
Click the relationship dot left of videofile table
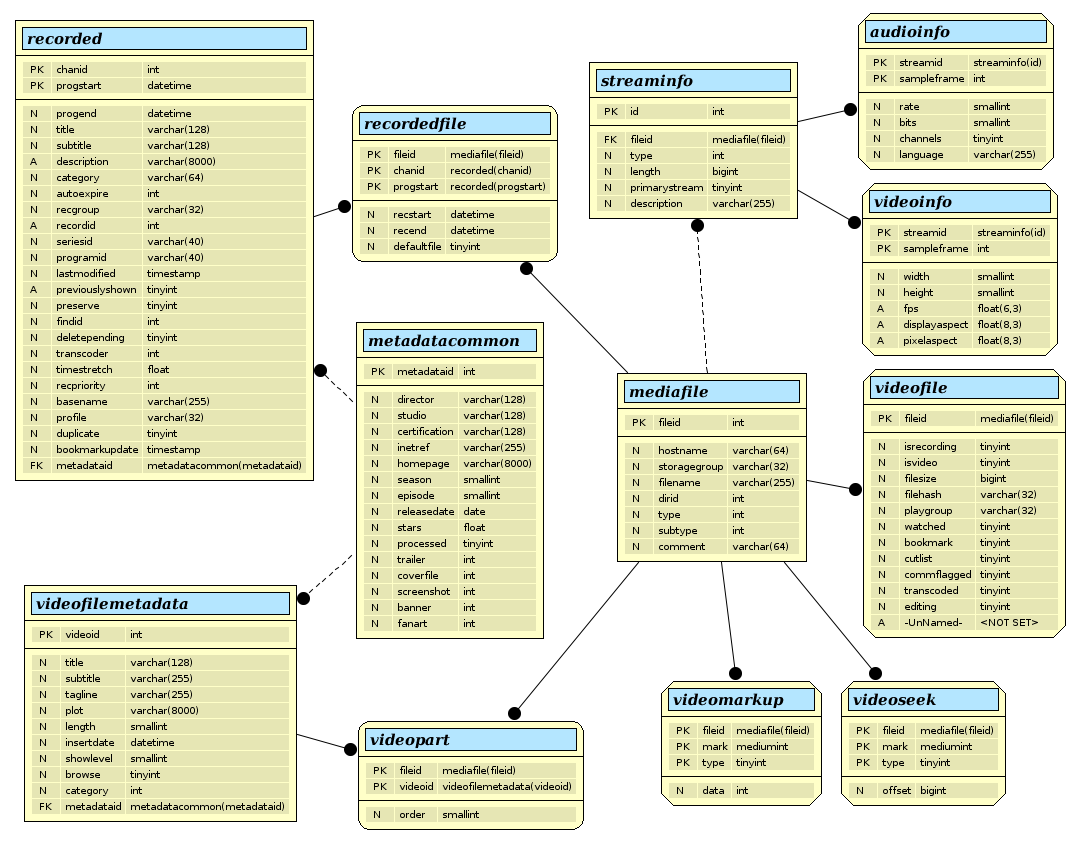855,489
